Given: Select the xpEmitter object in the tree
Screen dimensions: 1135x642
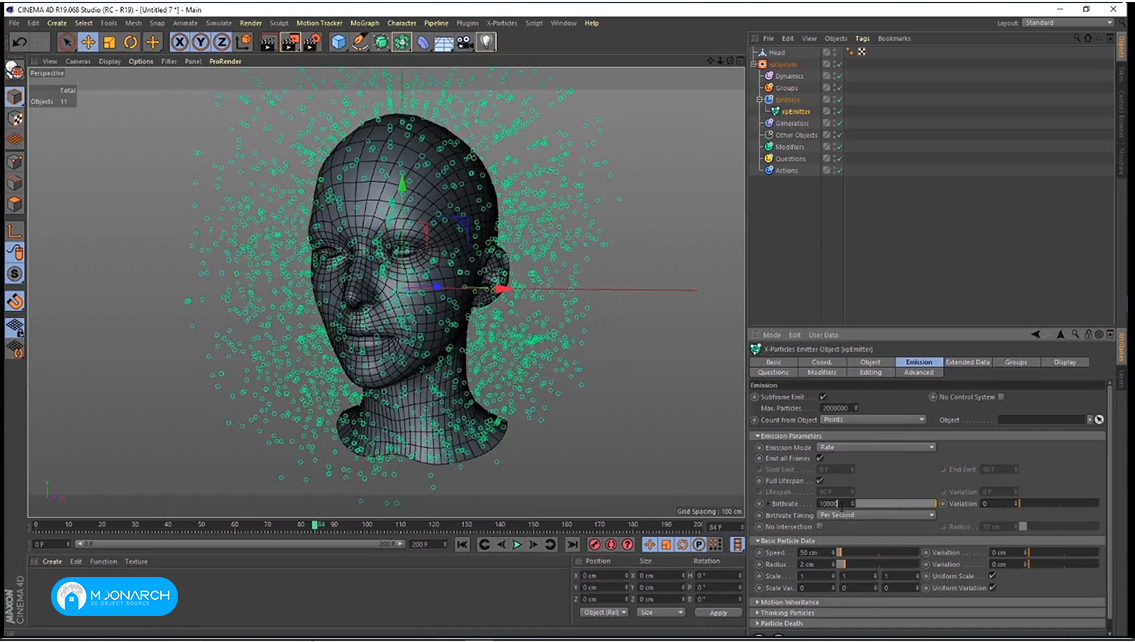Looking at the screenshot, I should (x=796, y=111).
